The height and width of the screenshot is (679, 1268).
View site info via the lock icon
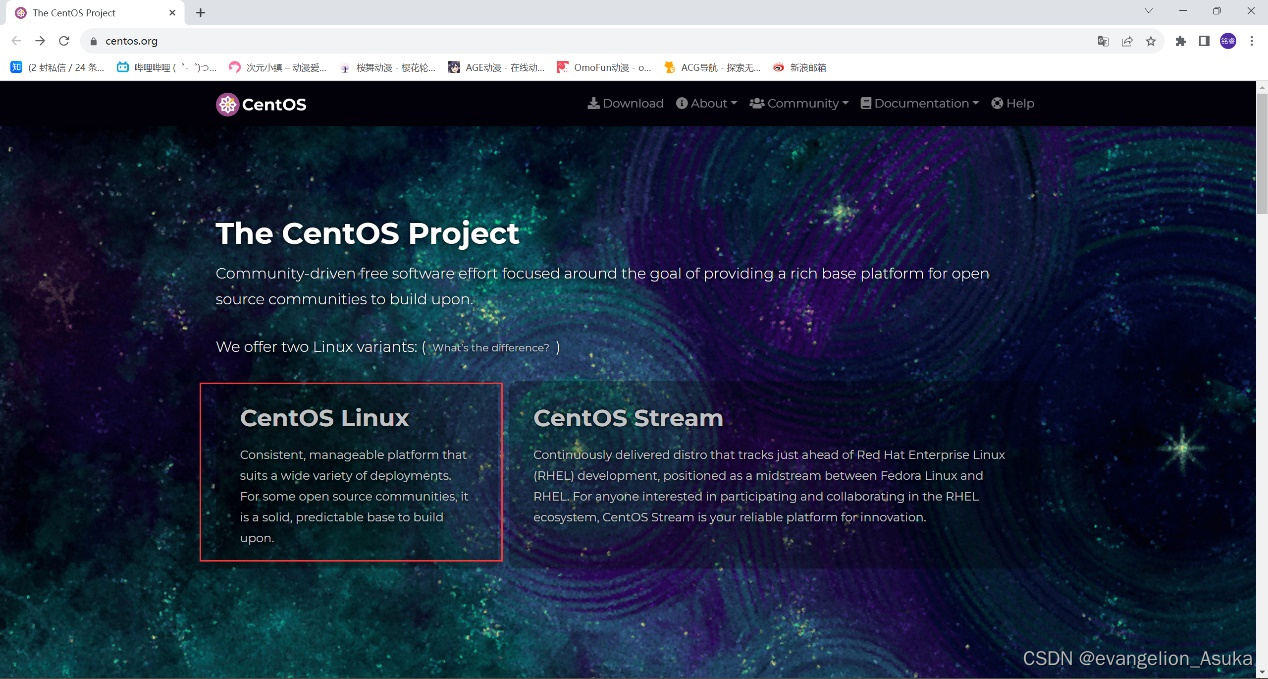(93, 41)
